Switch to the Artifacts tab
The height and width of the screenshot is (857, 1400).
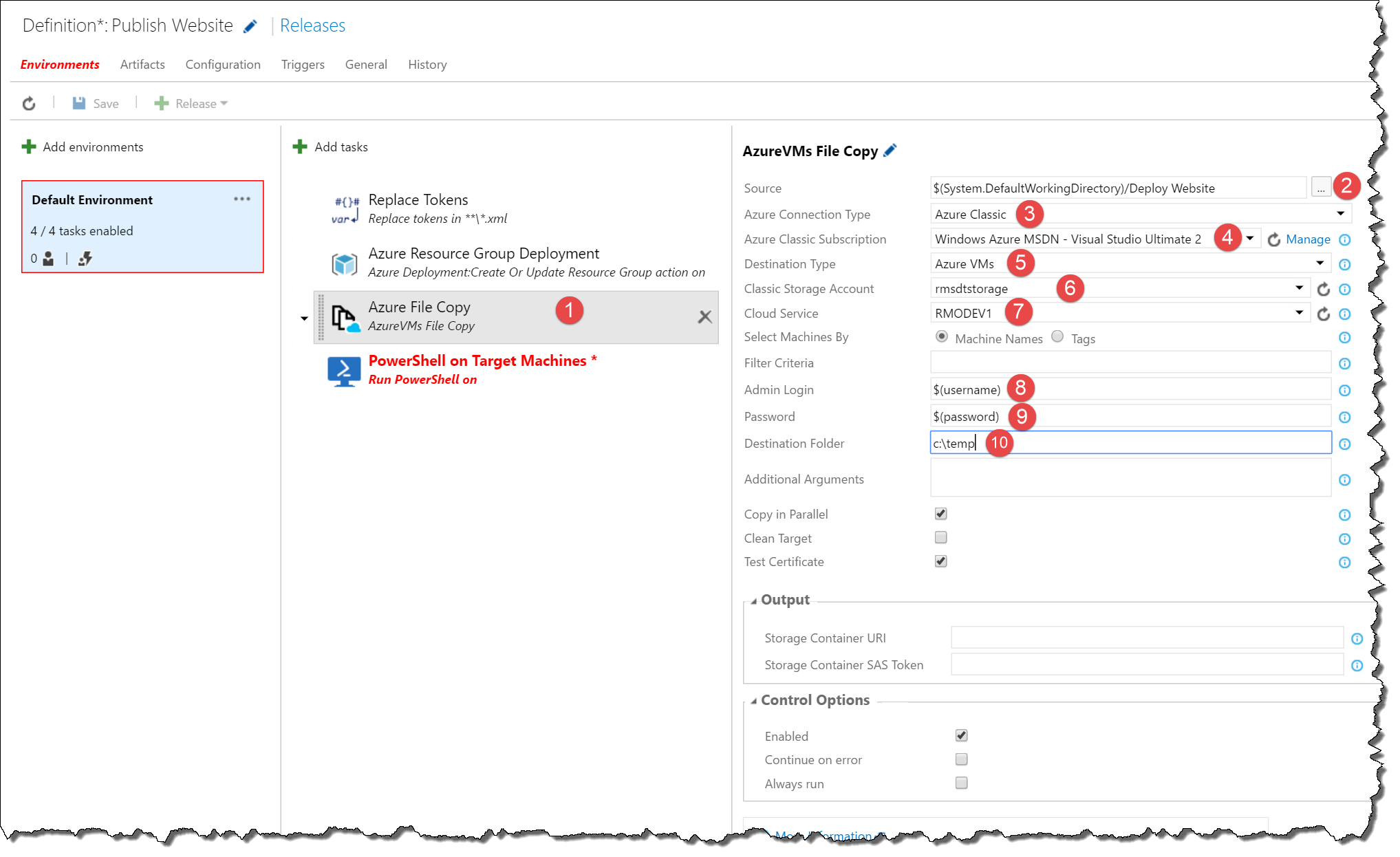click(x=142, y=65)
